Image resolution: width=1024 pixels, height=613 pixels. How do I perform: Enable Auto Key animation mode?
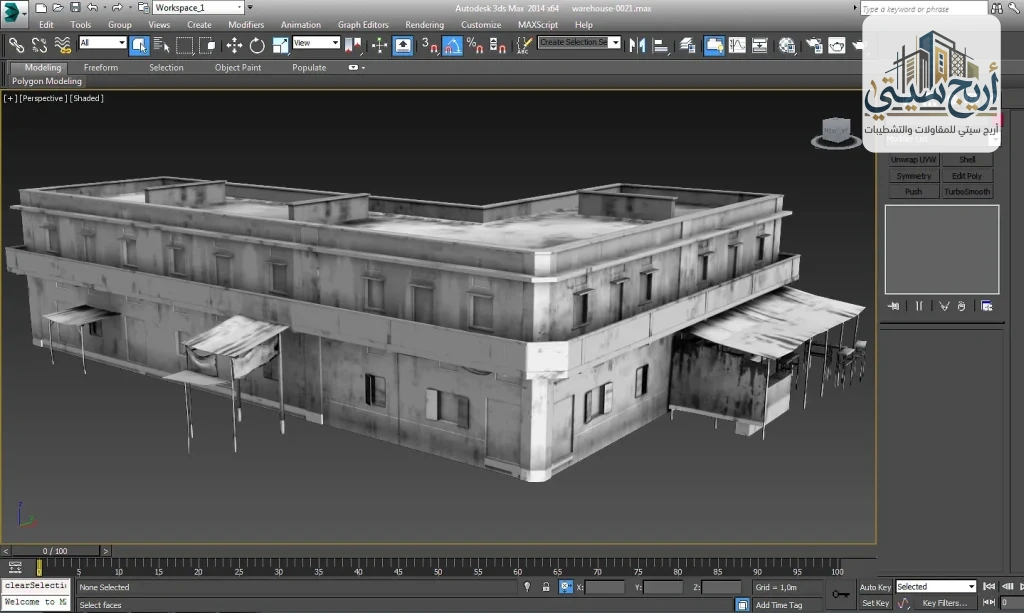[x=876, y=587]
